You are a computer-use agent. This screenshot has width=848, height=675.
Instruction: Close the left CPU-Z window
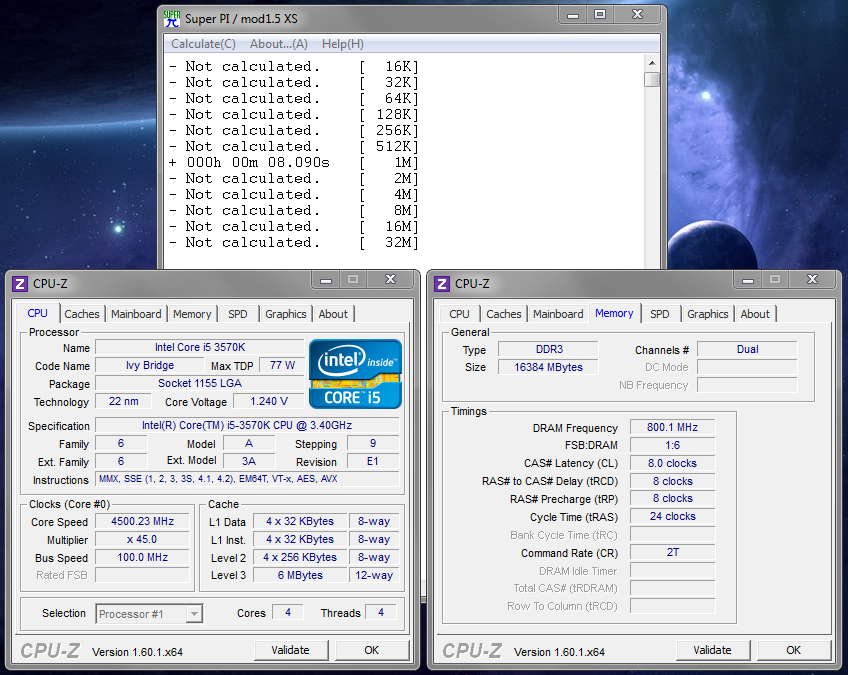click(390, 280)
